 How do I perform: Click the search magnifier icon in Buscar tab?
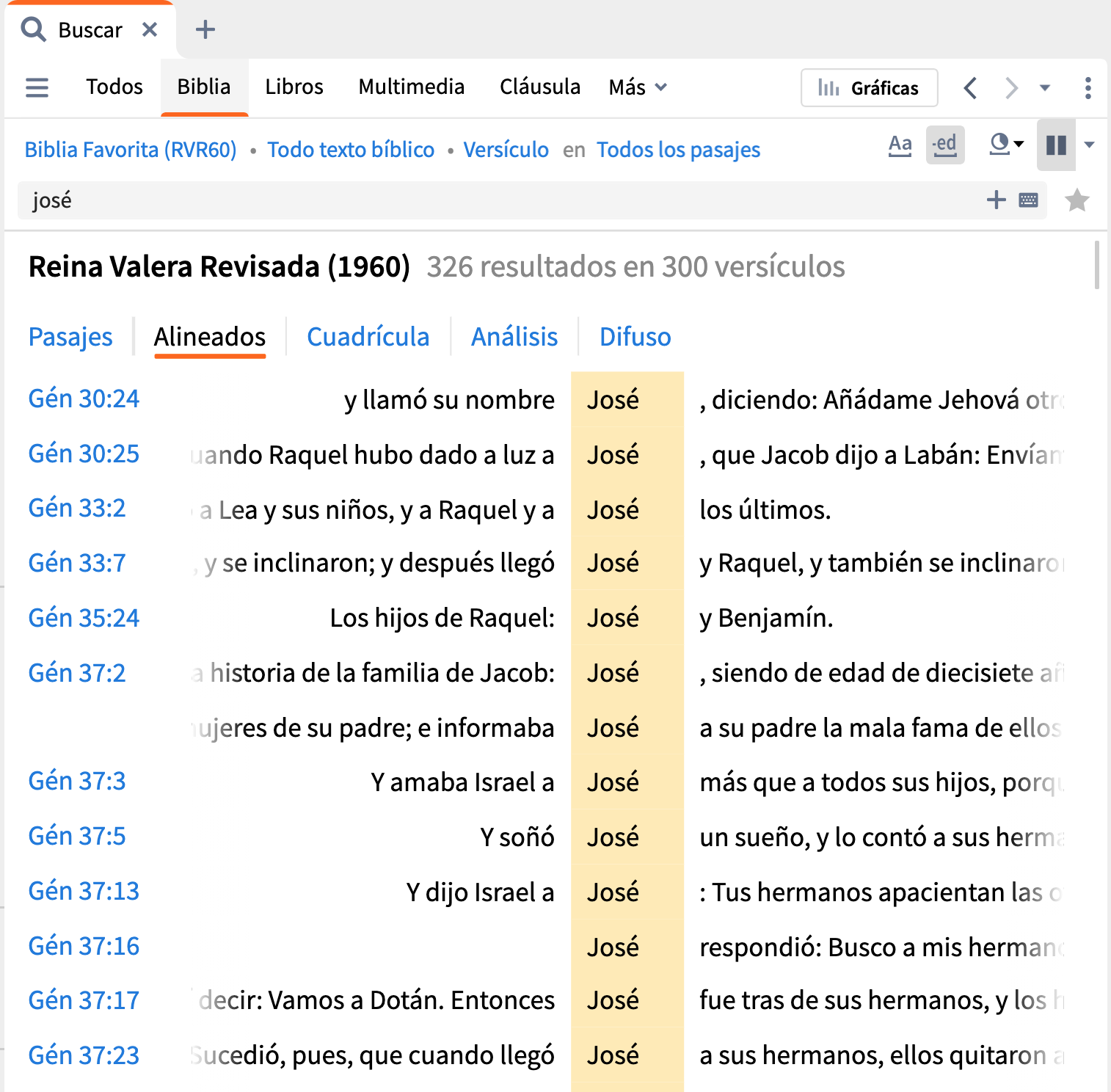click(33, 29)
